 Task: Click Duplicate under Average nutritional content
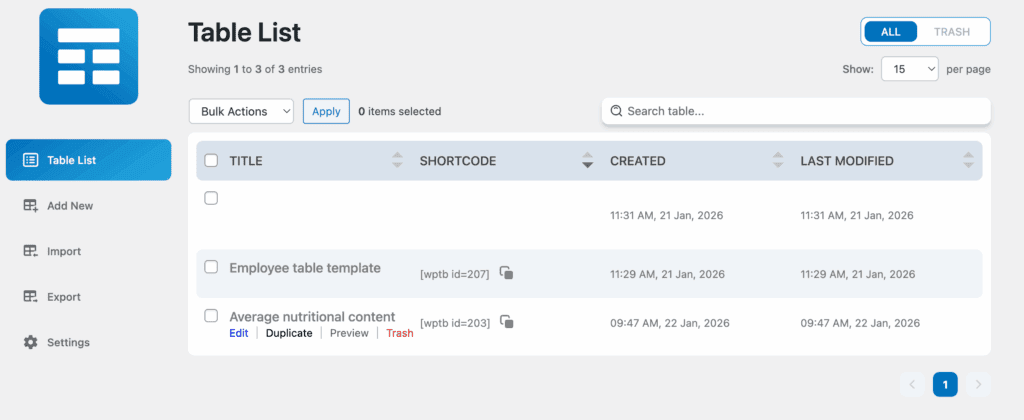tap(289, 333)
